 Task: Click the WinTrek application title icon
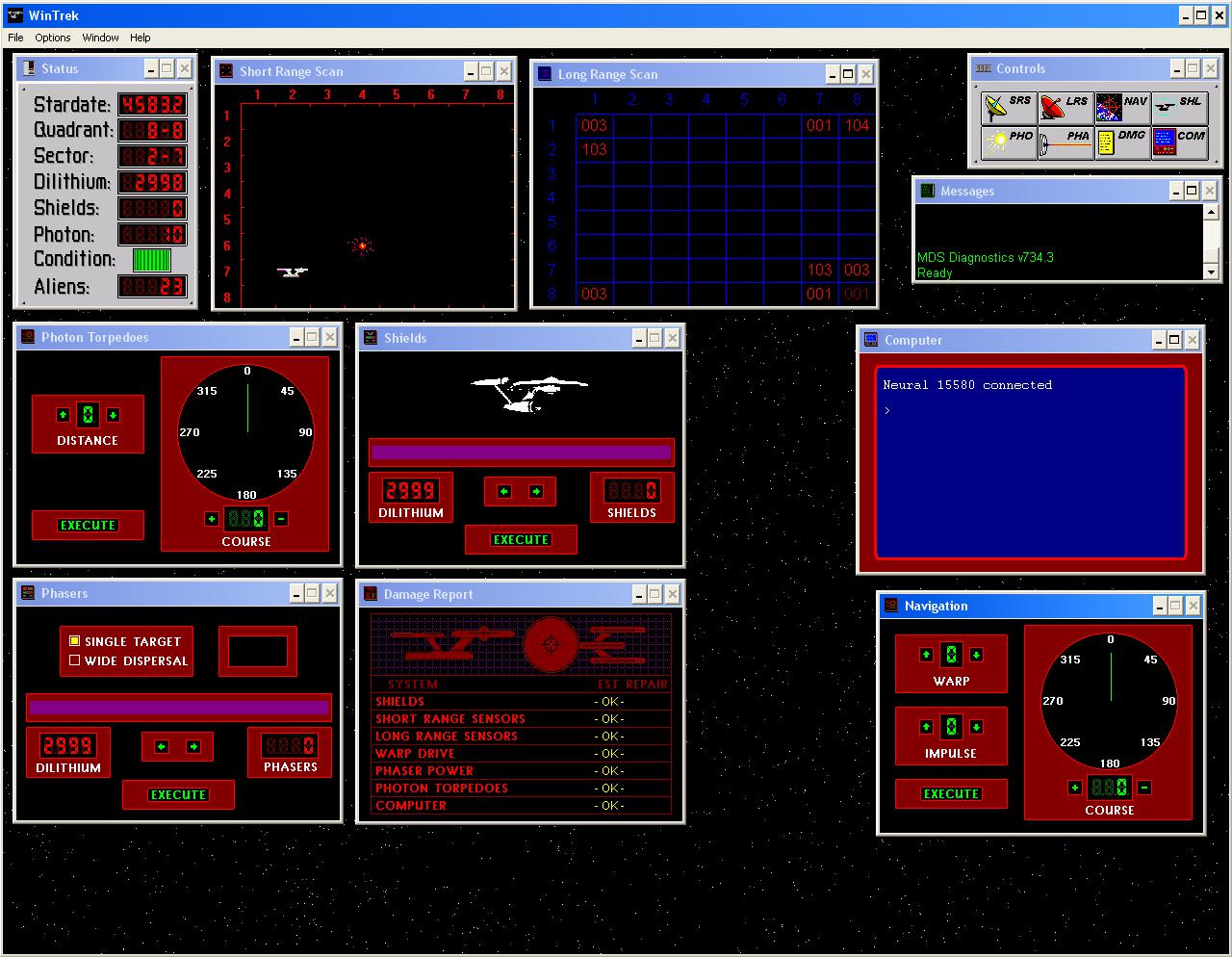(x=14, y=15)
